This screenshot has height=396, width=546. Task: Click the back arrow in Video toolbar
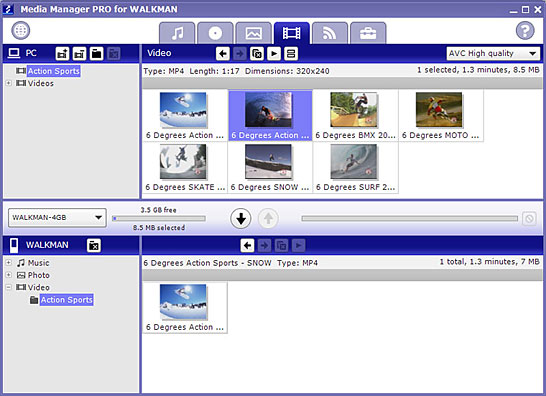[x=223, y=54]
